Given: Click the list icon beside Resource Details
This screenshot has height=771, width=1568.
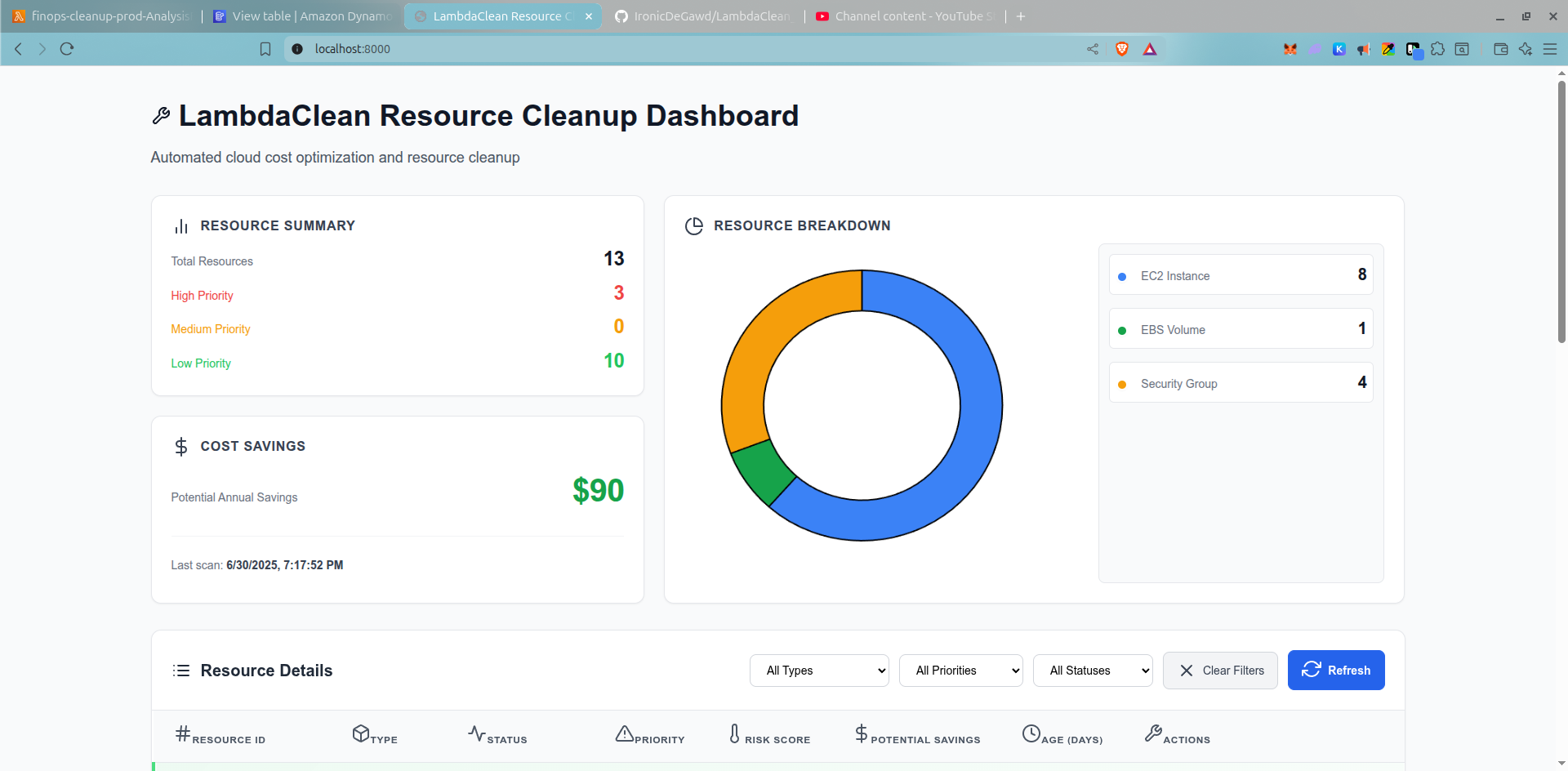Looking at the screenshot, I should (181, 671).
